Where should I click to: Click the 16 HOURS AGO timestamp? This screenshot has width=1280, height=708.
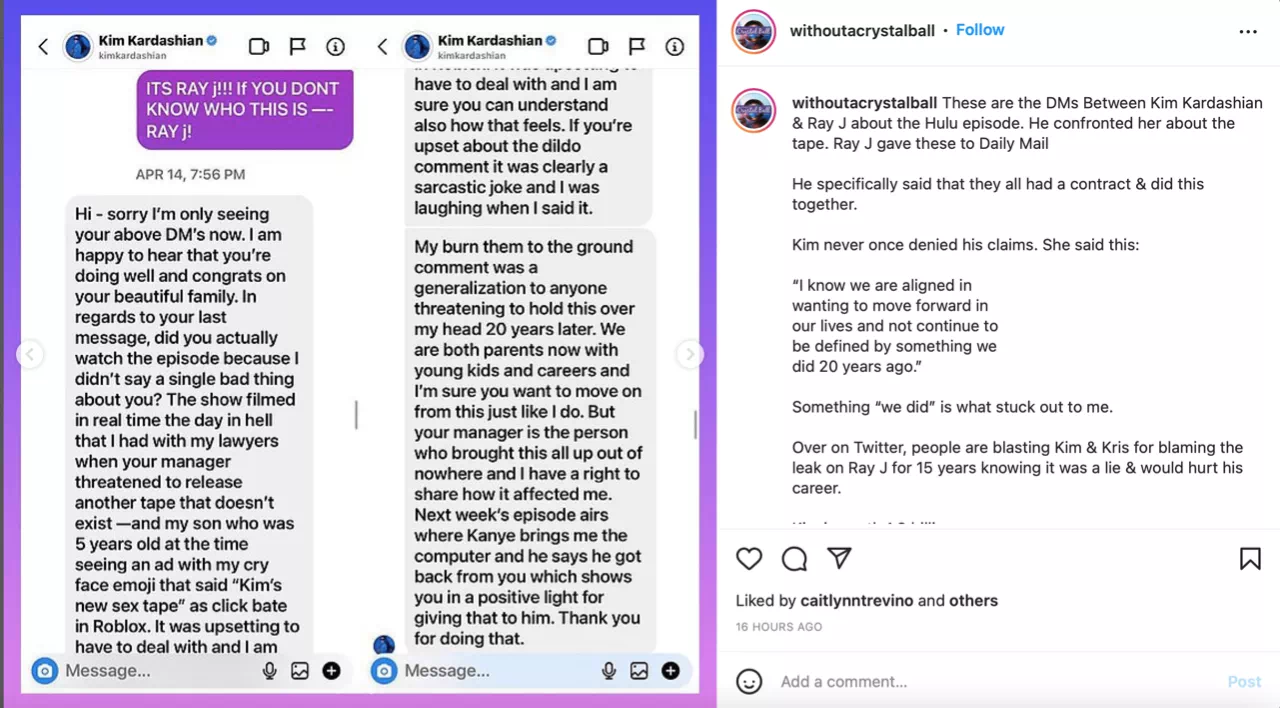click(779, 627)
